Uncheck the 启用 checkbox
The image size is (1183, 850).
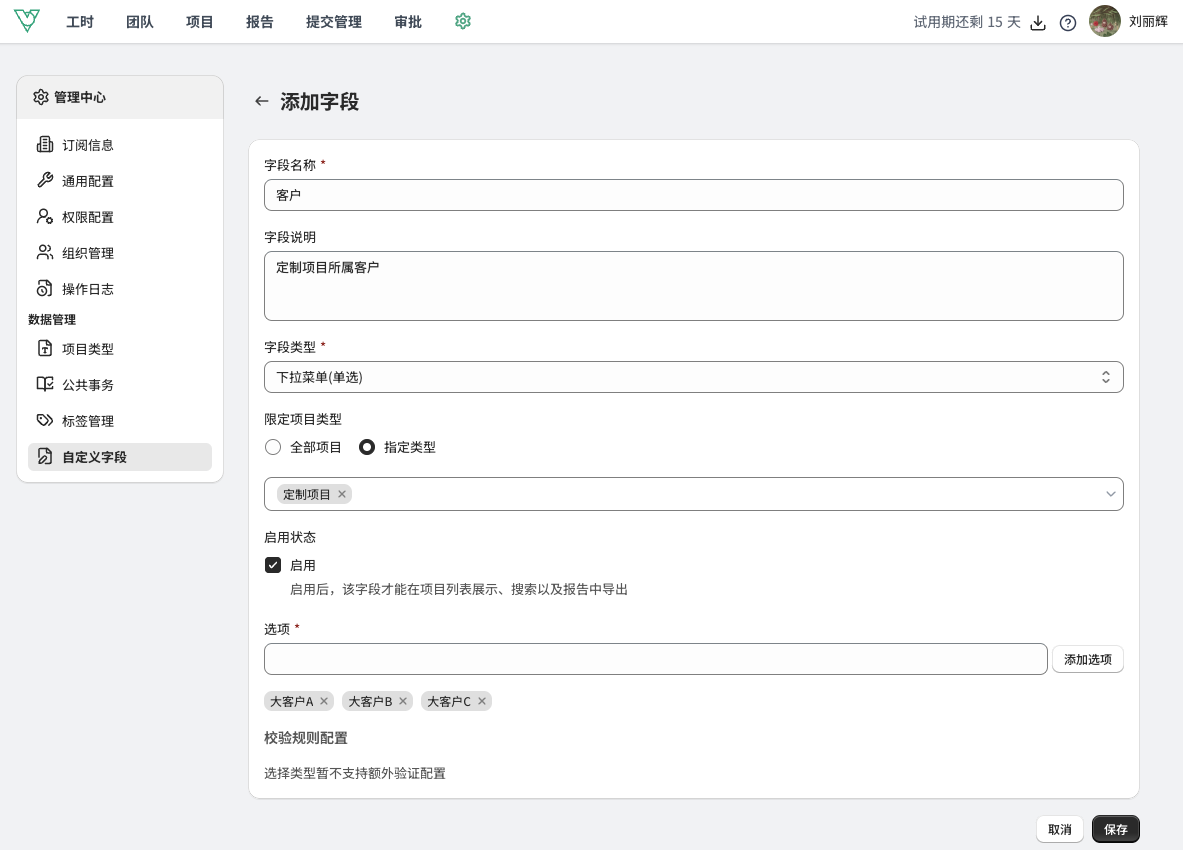[x=273, y=565]
